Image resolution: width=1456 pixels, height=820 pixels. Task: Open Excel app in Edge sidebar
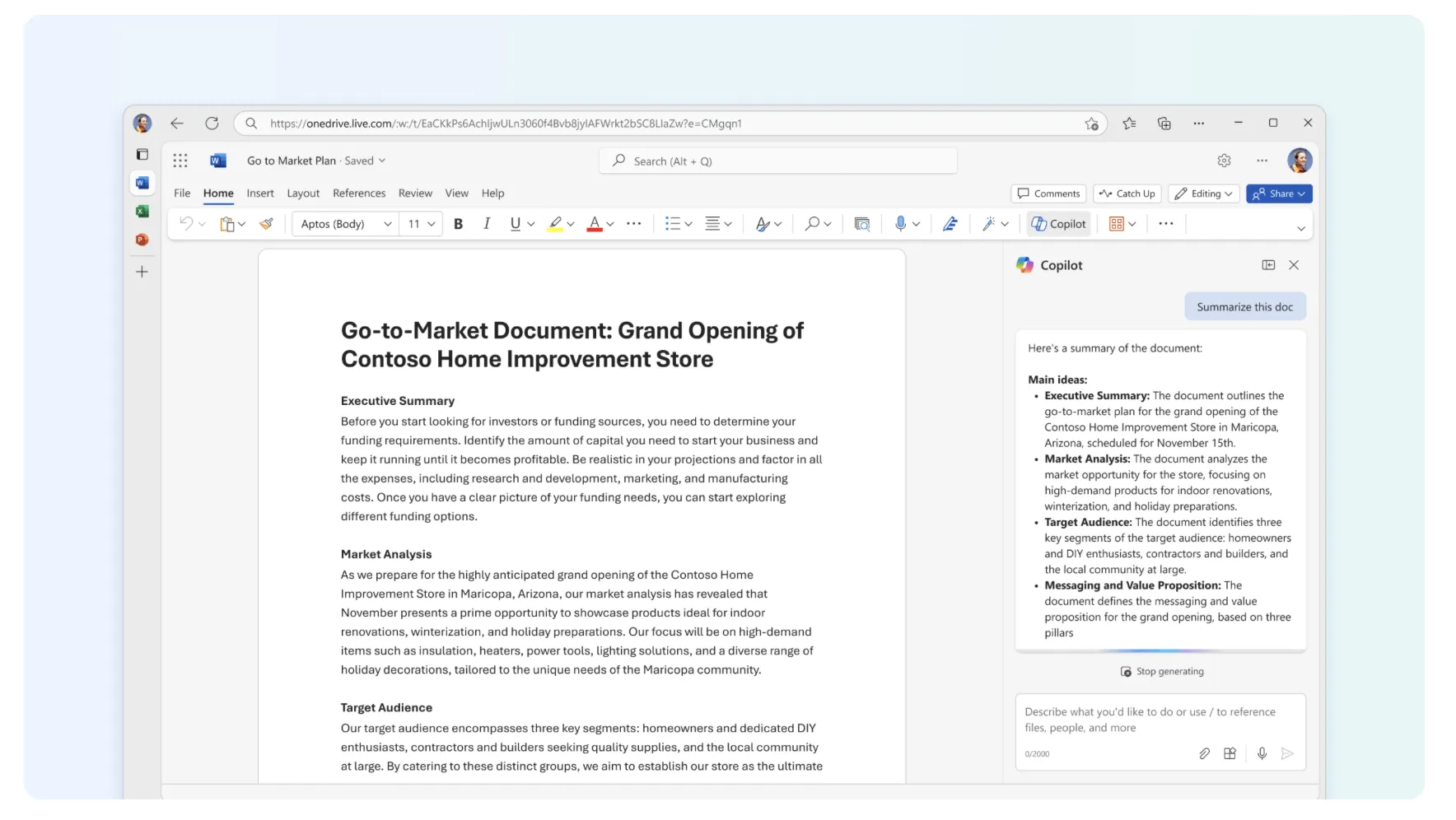point(142,212)
